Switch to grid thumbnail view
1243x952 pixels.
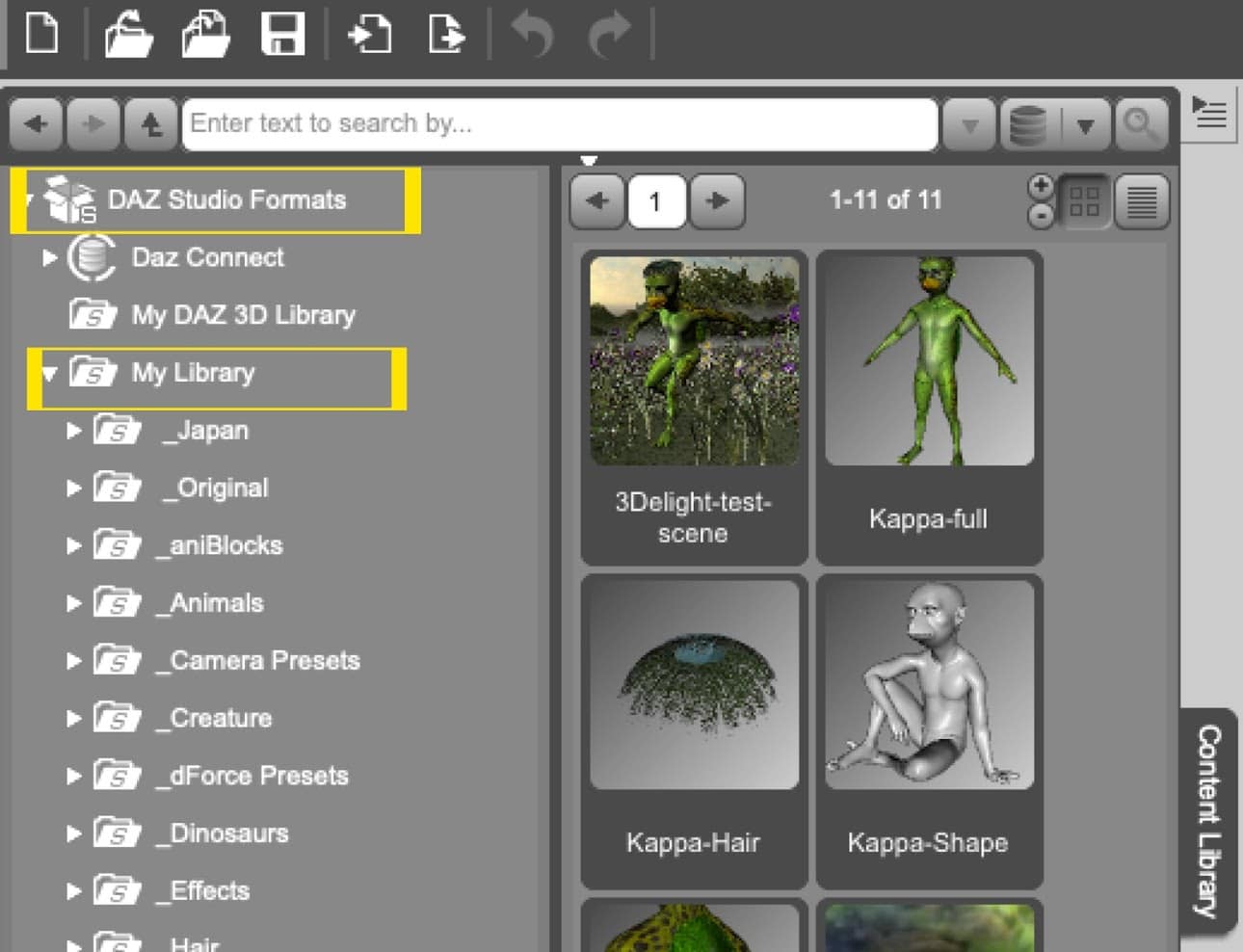[1084, 201]
